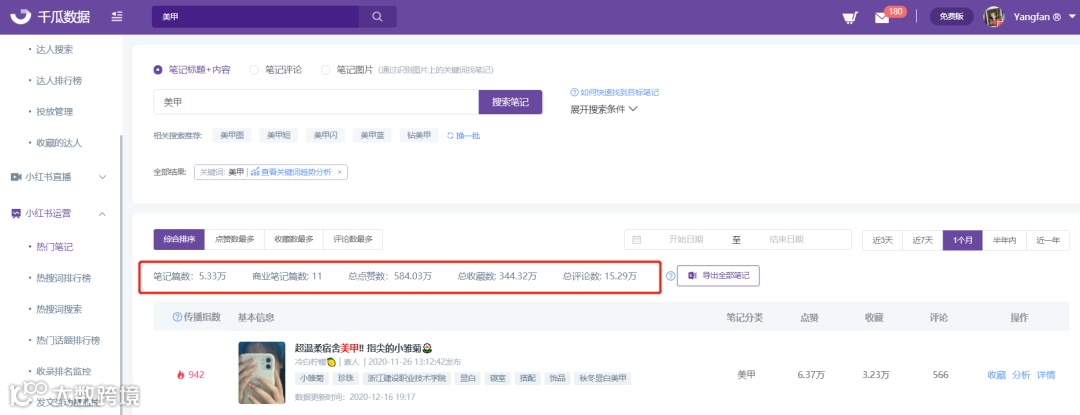
Task: Click the question mark icon beside the export button
Action: pos(670,276)
